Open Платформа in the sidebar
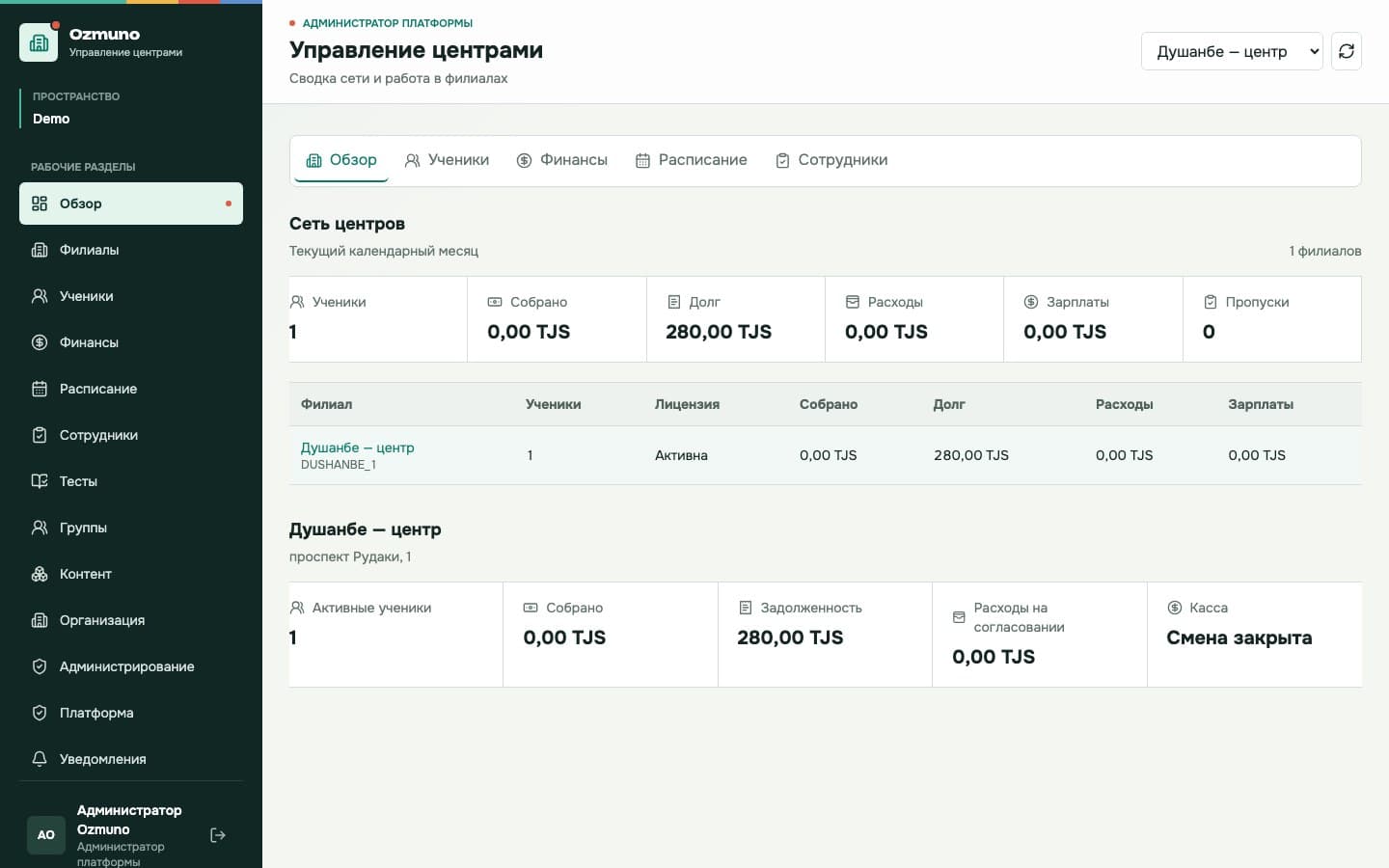Screen dimensions: 1389x868 [x=131, y=713]
